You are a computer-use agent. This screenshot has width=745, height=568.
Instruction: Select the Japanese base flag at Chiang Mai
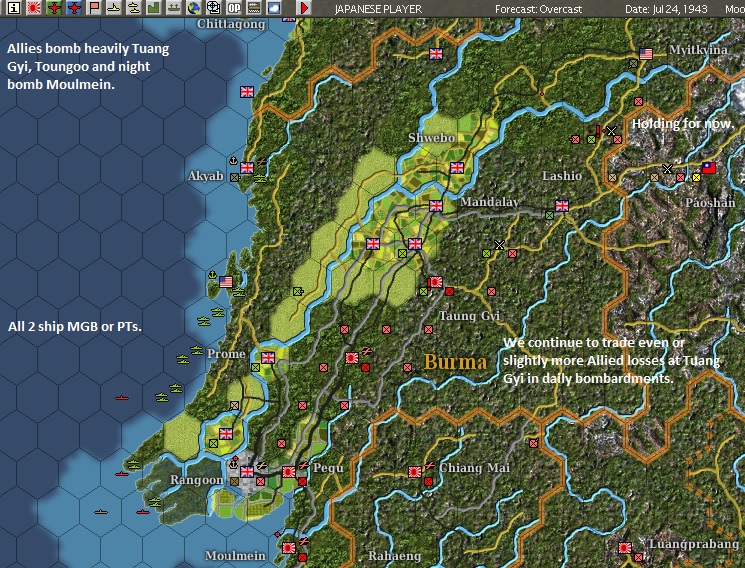(x=415, y=472)
